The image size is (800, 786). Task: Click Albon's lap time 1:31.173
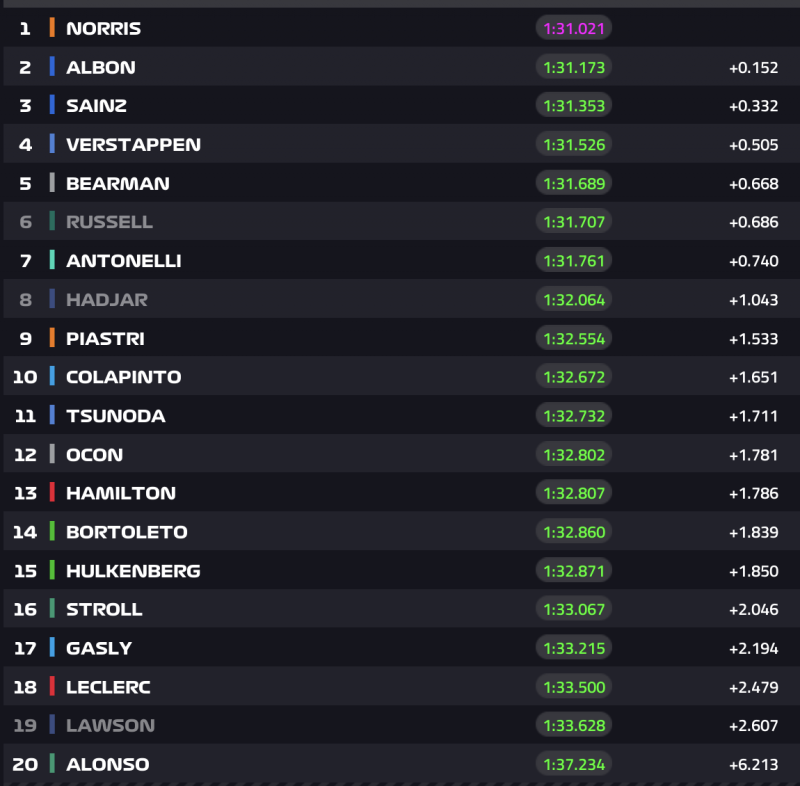click(573, 67)
